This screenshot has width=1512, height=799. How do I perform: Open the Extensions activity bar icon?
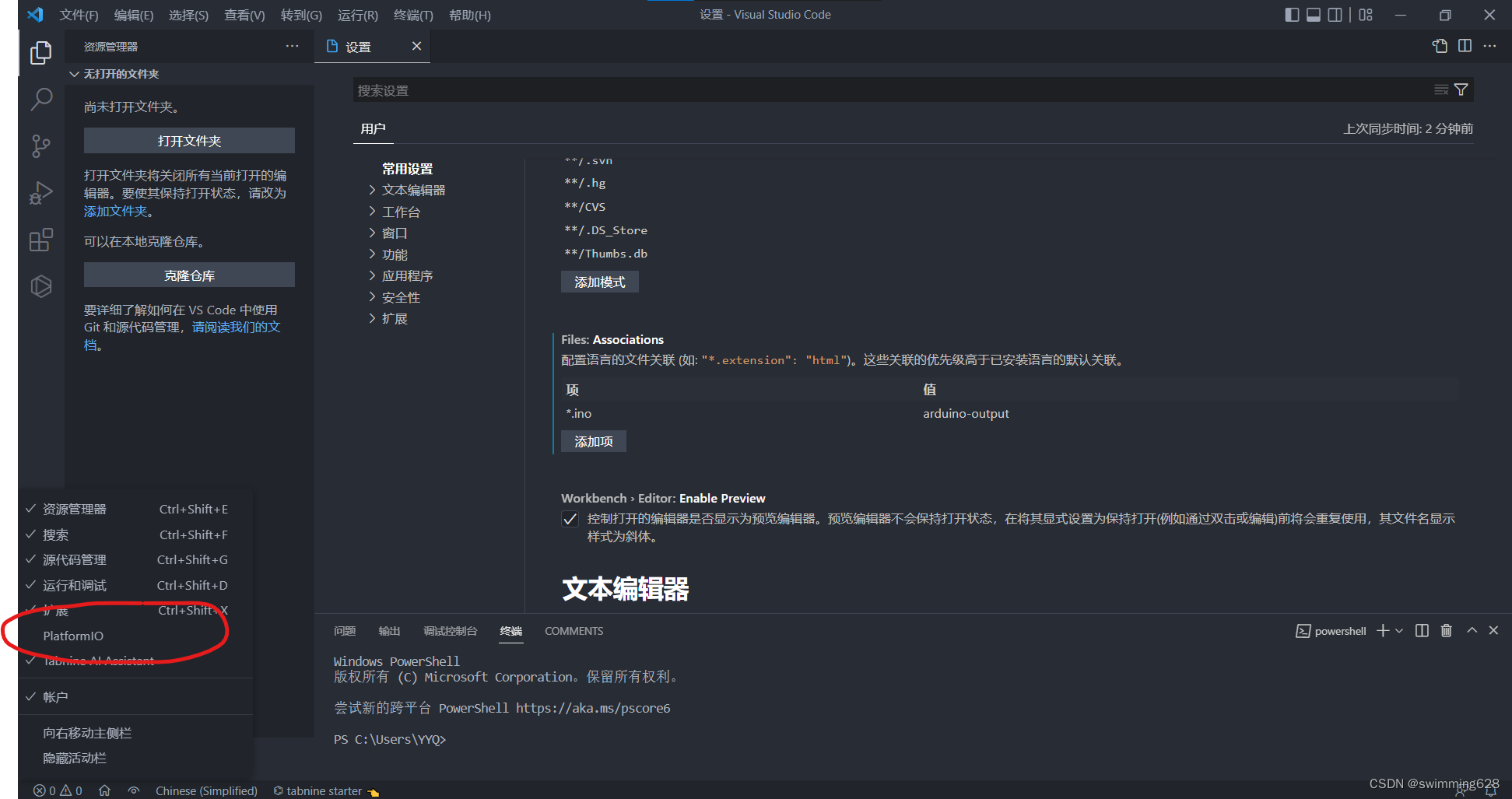pyautogui.click(x=41, y=239)
